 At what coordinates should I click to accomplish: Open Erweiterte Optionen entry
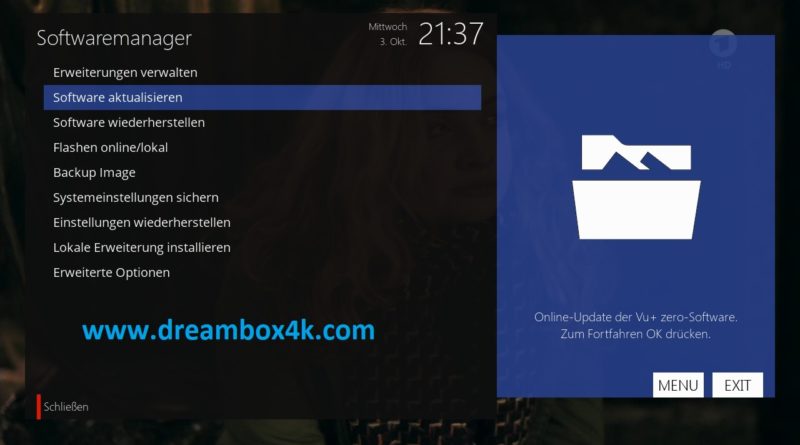[262, 273]
